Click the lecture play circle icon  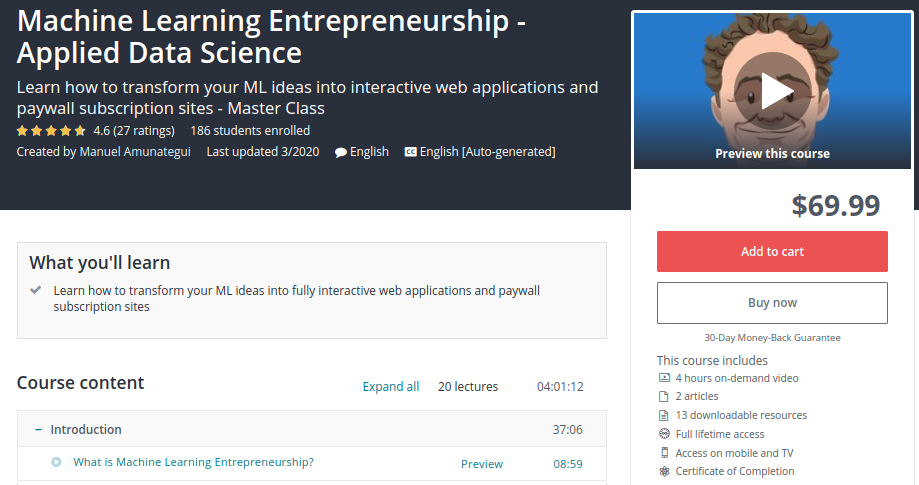(56, 462)
